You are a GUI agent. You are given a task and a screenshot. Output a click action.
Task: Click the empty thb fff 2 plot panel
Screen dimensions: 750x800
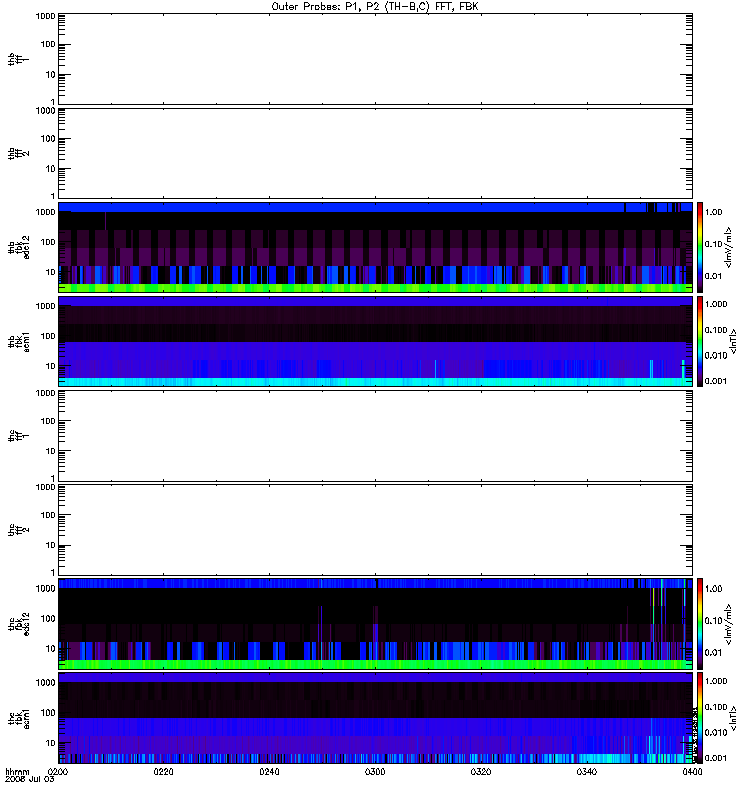point(375,153)
